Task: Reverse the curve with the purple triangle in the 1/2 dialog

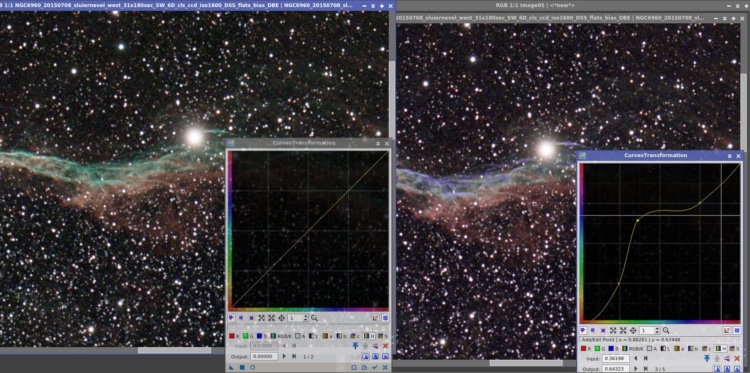Action: (x=375, y=346)
